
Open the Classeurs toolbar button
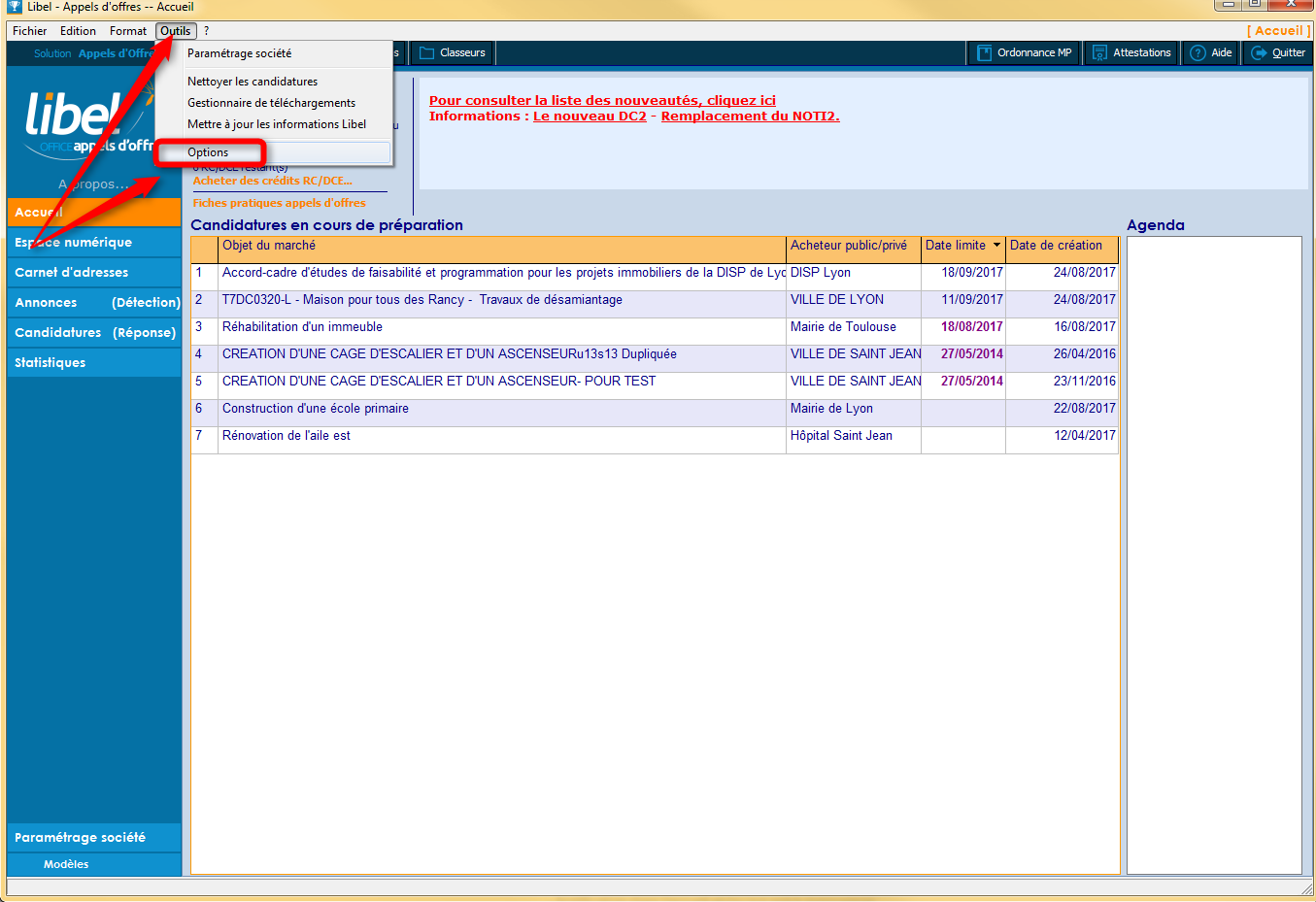[x=453, y=52]
